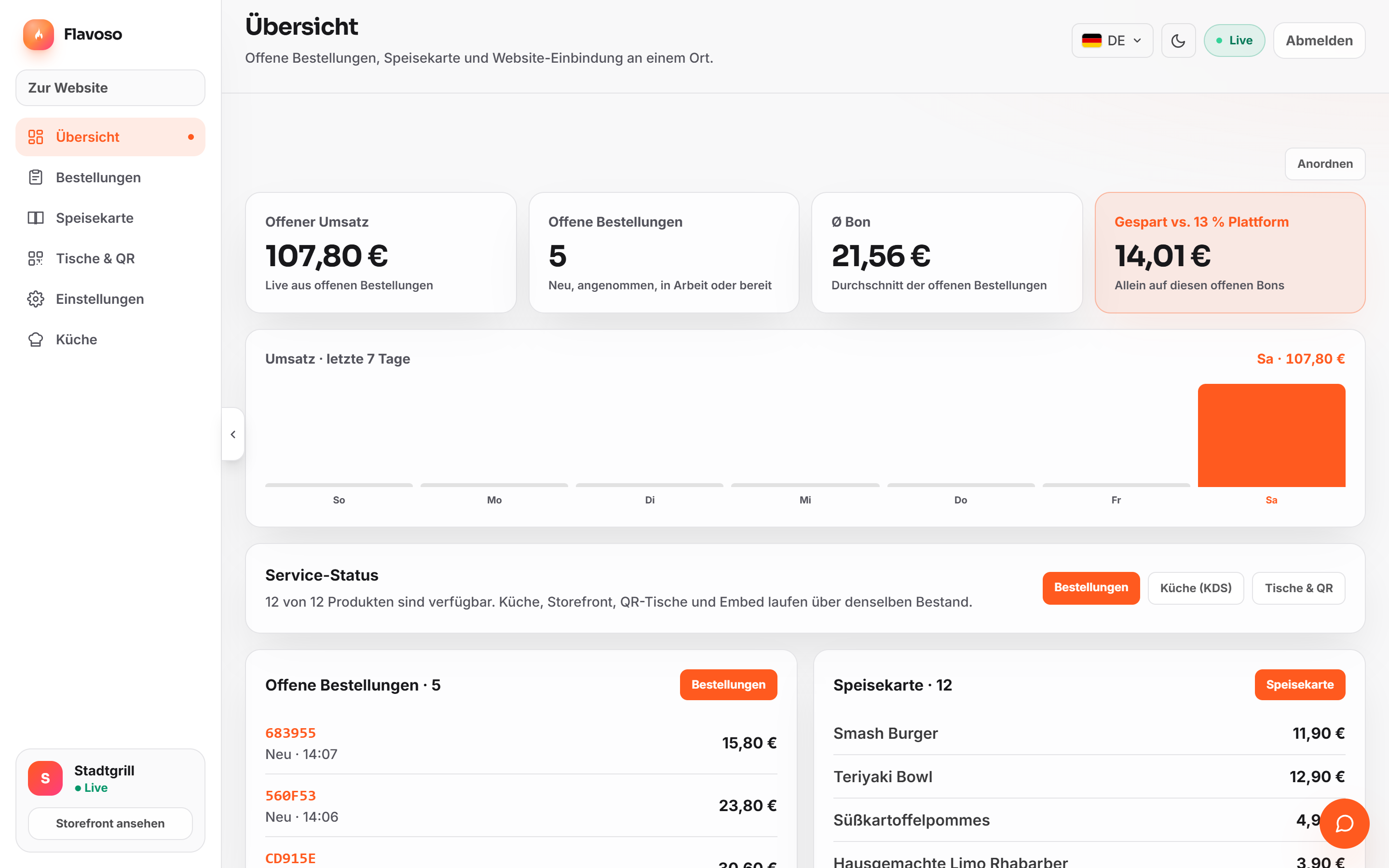Go to Bestellungen in the sidebar

click(x=110, y=177)
